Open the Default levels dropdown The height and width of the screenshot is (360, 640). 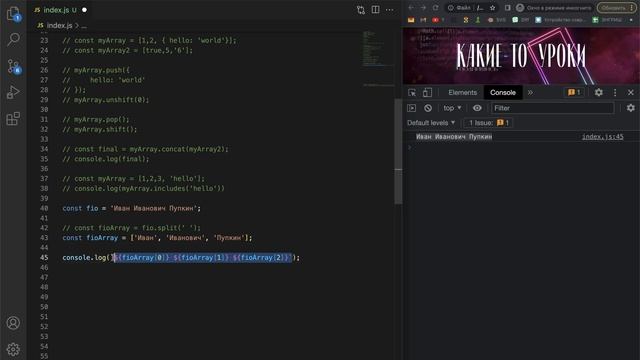coord(431,123)
